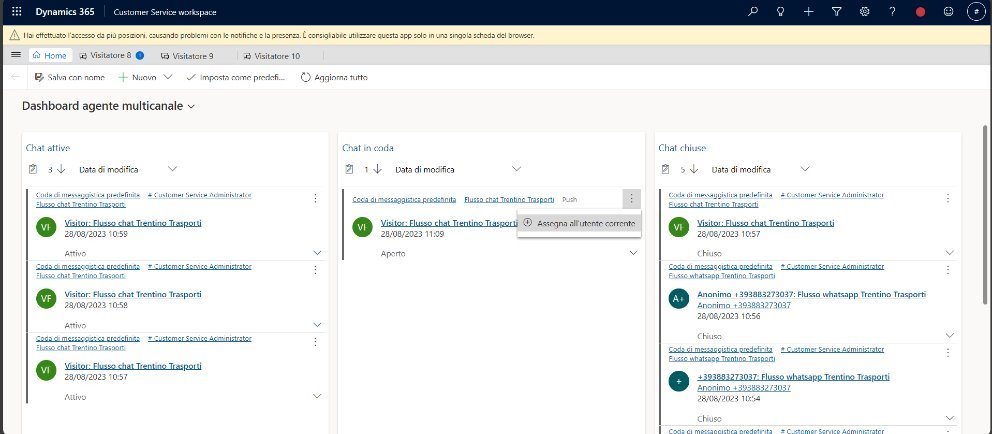Switch to the Visitatore 9 tab

[186, 56]
